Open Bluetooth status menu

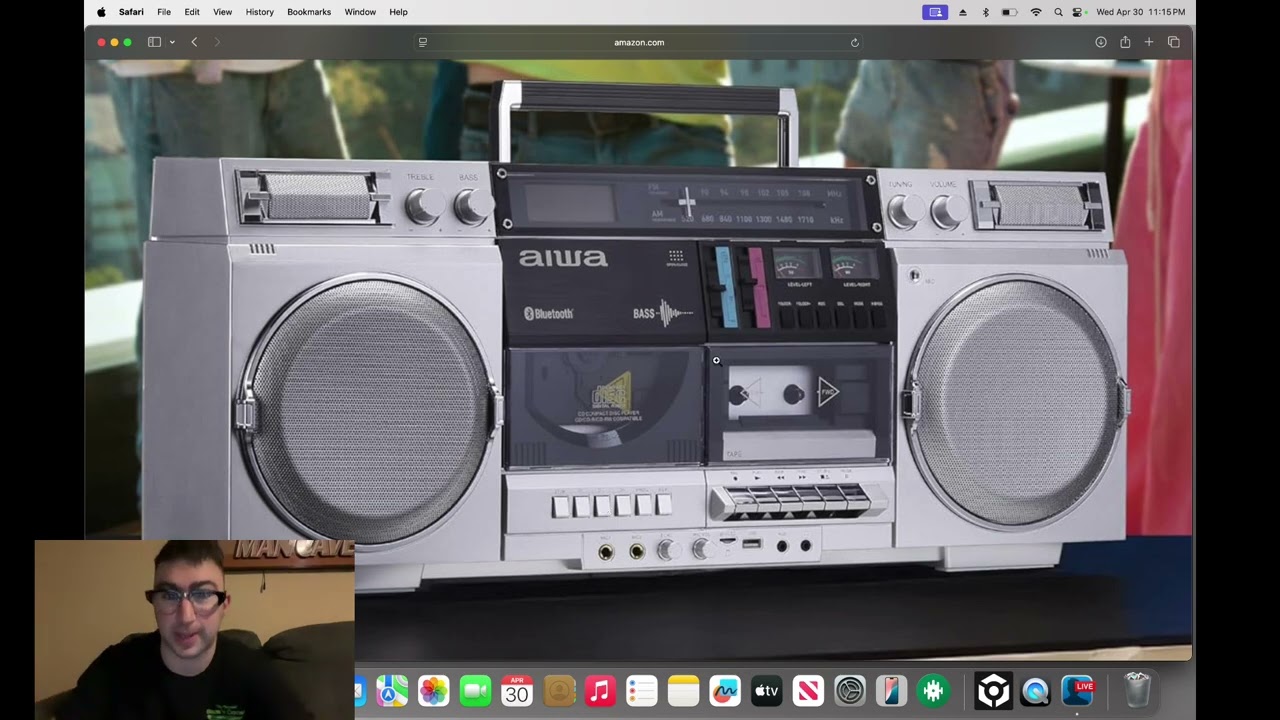click(985, 12)
